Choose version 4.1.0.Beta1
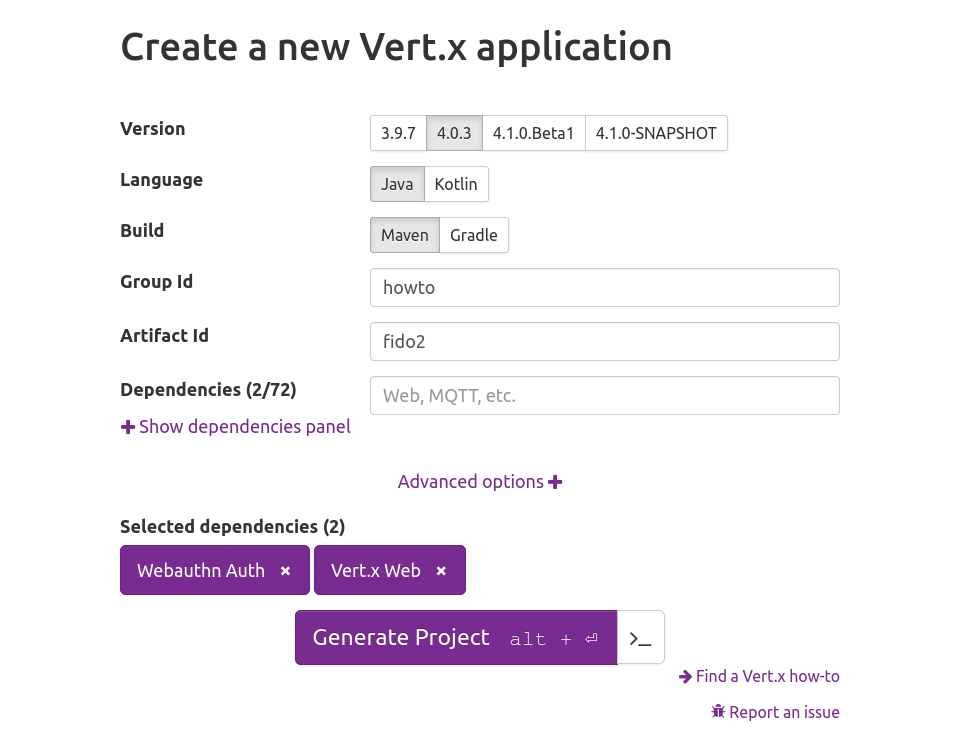Viewport: 960px width, 735px height. (533, 133)
